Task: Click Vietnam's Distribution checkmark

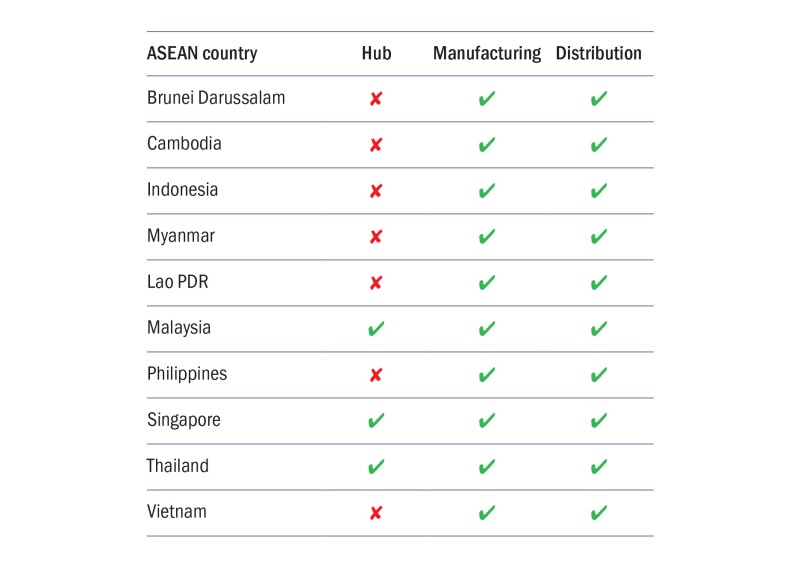Action: pos(599,513)
